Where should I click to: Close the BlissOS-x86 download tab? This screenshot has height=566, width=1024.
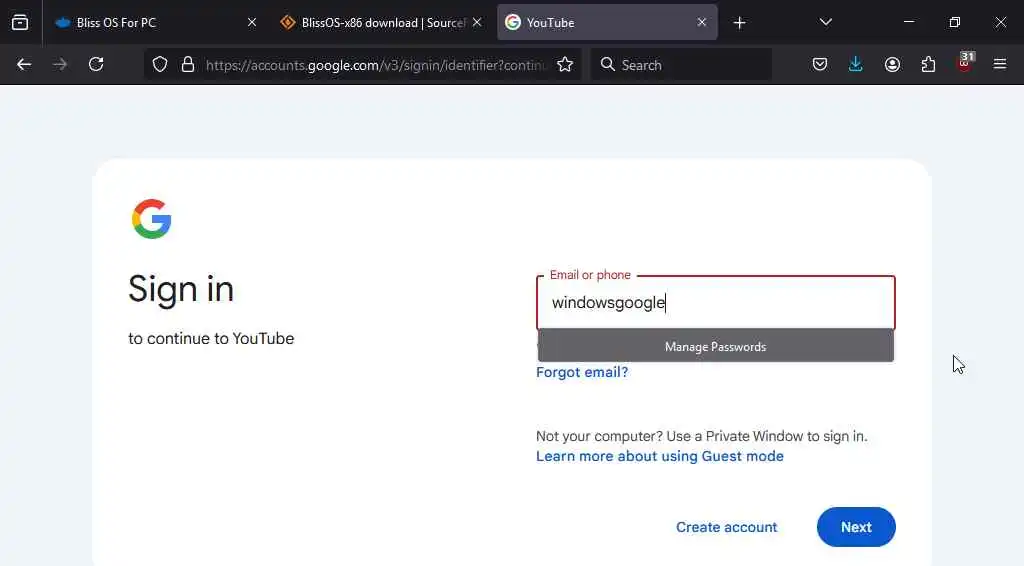pyautogui.click(x=477, y=22)
